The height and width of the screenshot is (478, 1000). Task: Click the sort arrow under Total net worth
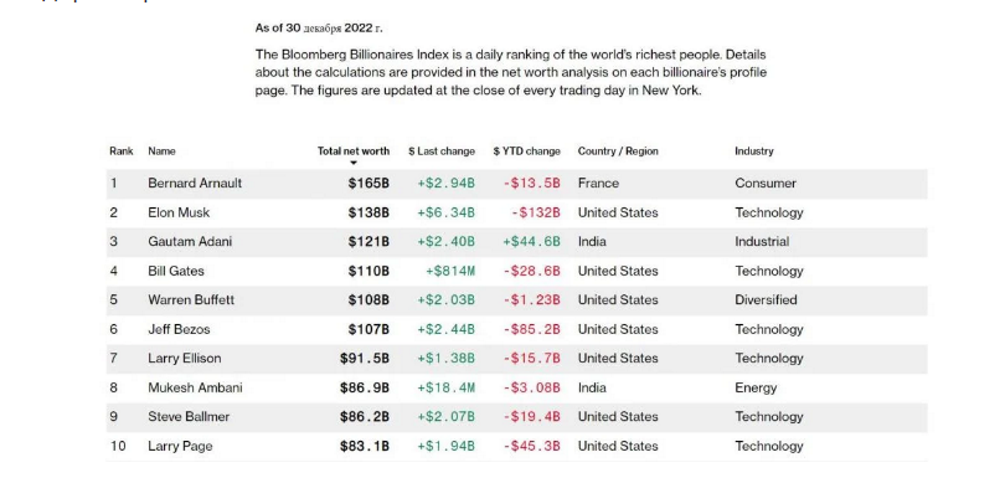(353, 162)
